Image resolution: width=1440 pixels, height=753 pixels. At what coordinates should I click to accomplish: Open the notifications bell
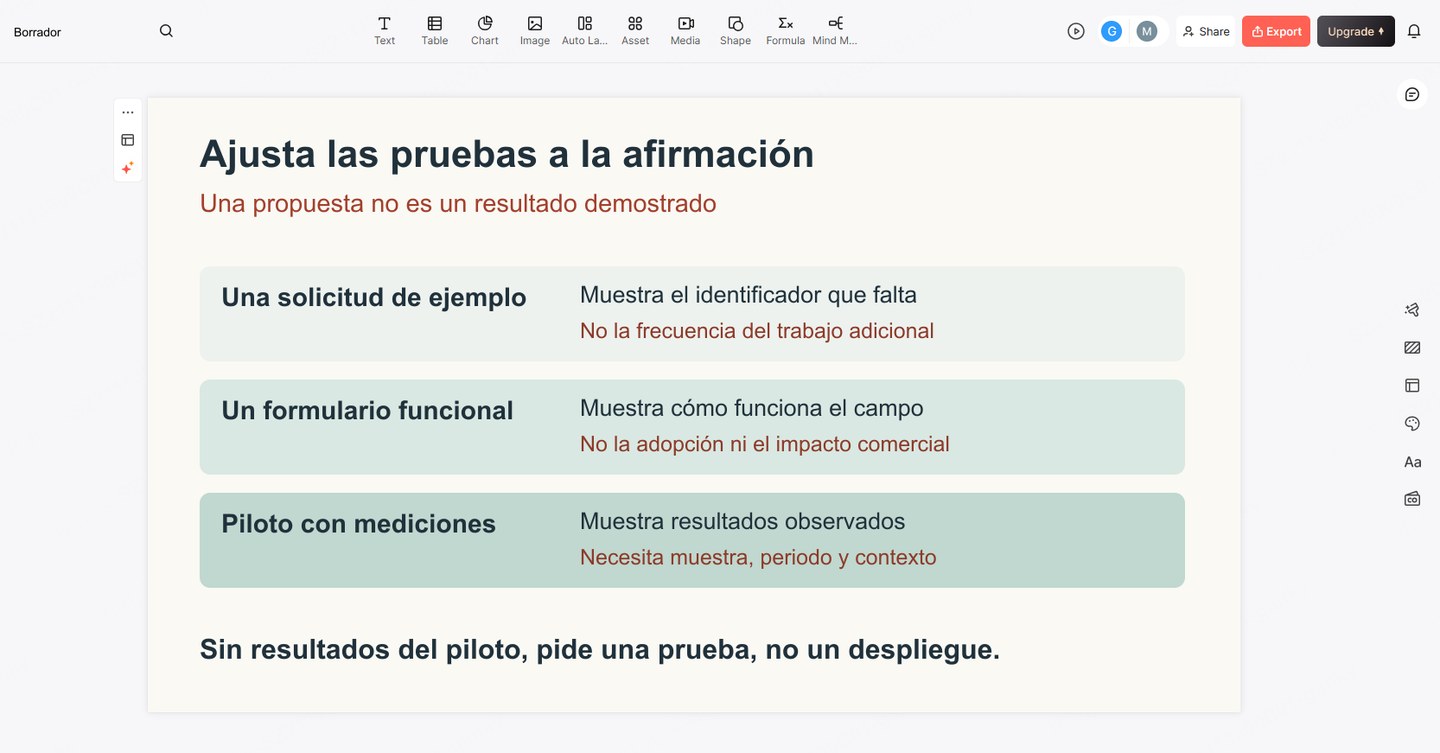pos(1414,31)
